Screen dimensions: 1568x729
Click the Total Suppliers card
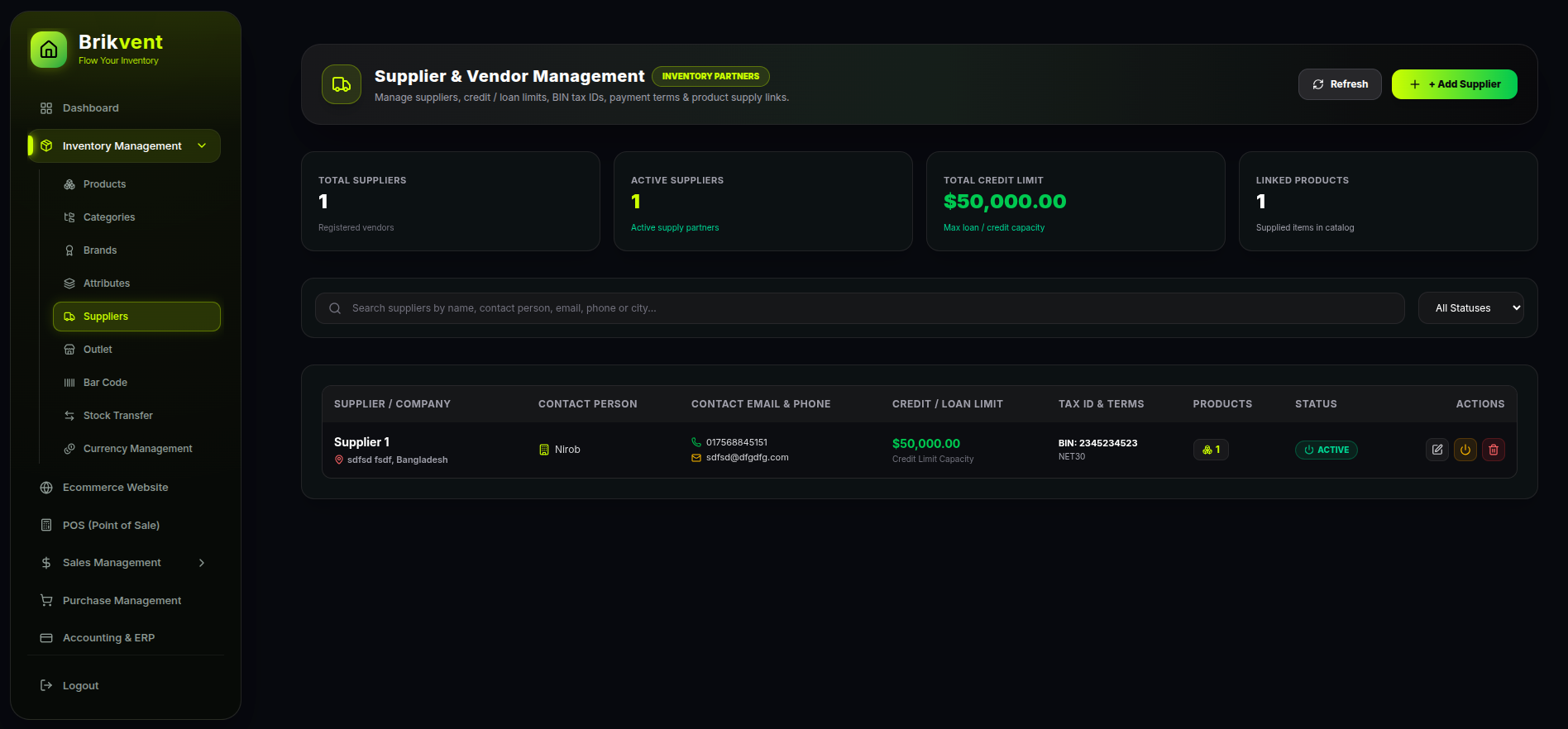[451, 201]
